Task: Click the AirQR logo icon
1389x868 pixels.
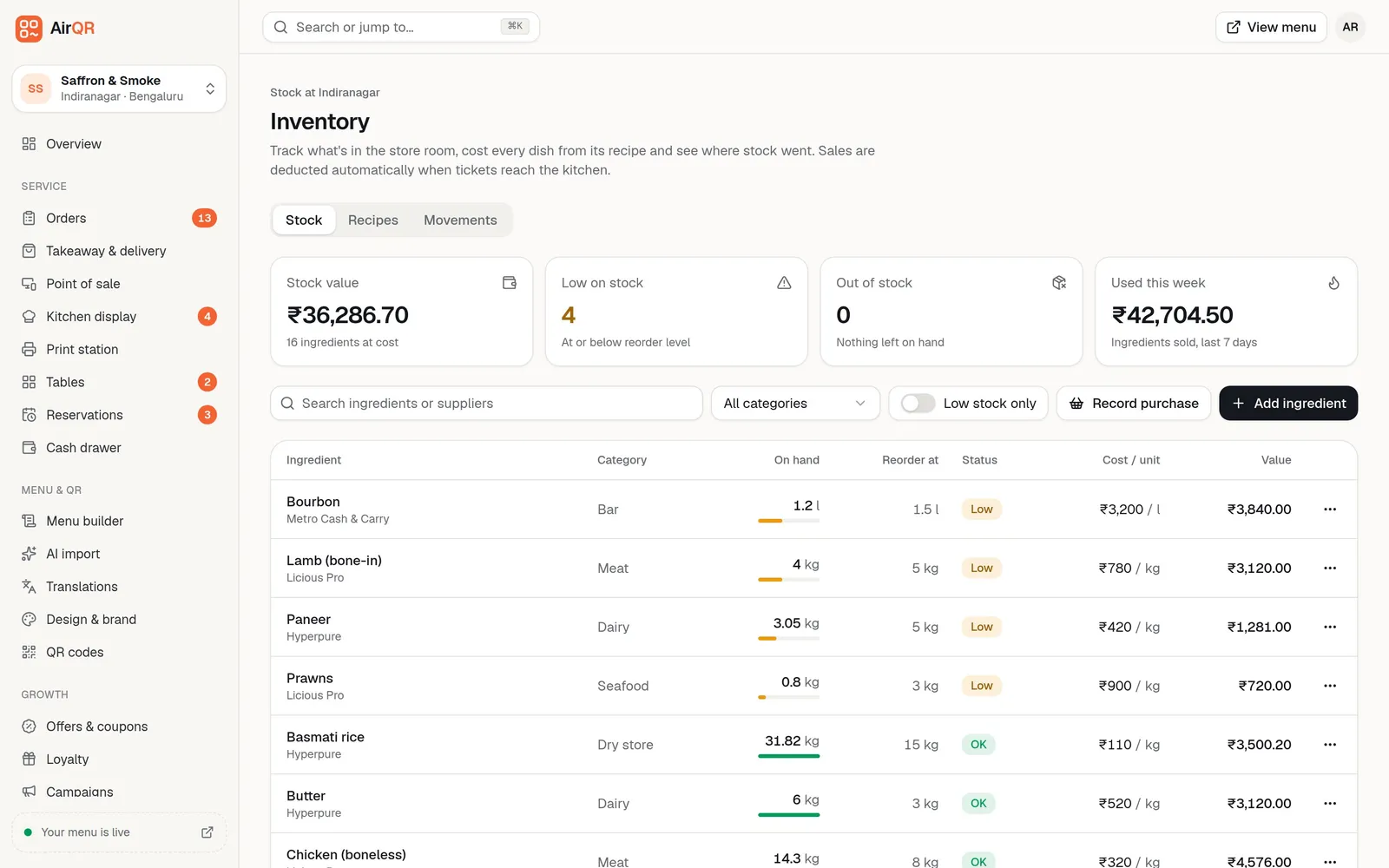Action: [x=29, y=28]
